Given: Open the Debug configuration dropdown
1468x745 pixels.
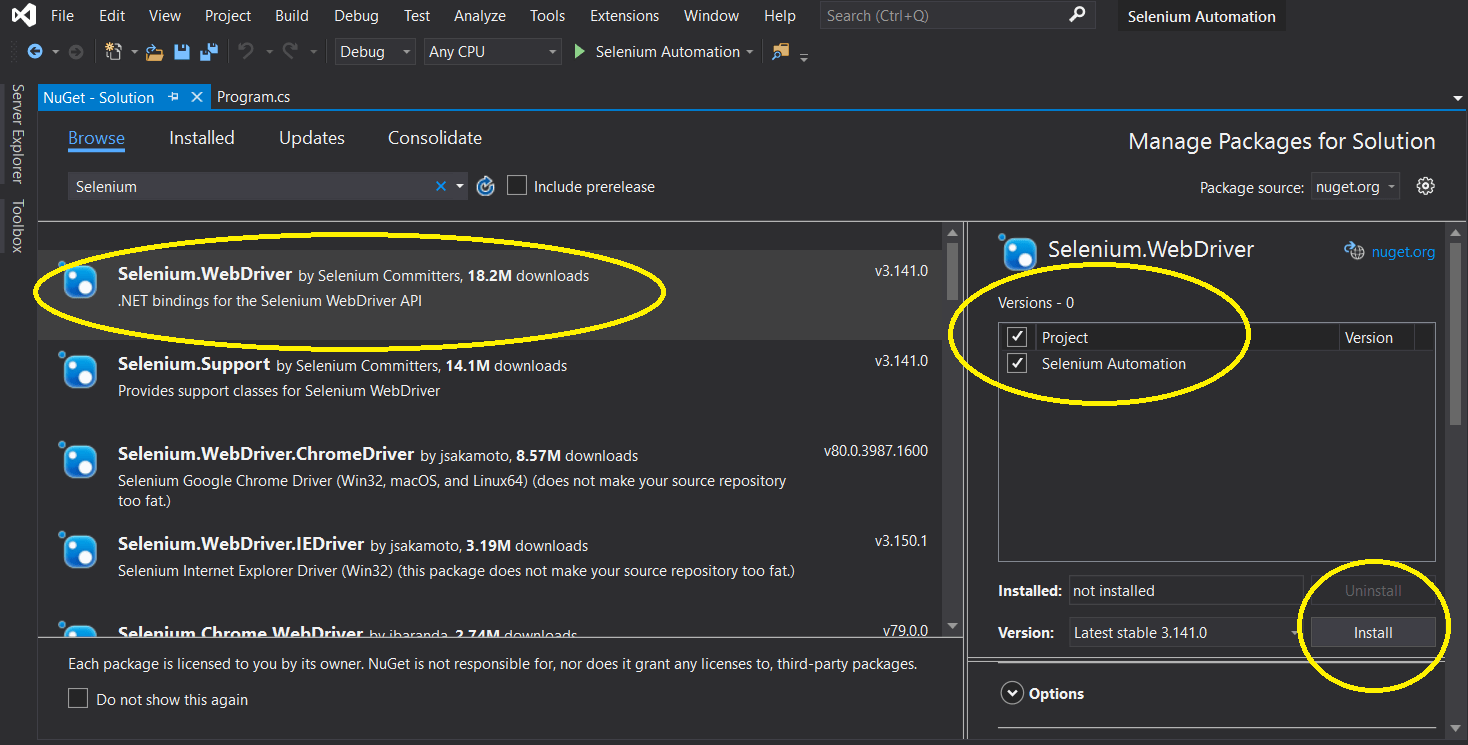Looking at the screenshot, I should click(376, 52).
